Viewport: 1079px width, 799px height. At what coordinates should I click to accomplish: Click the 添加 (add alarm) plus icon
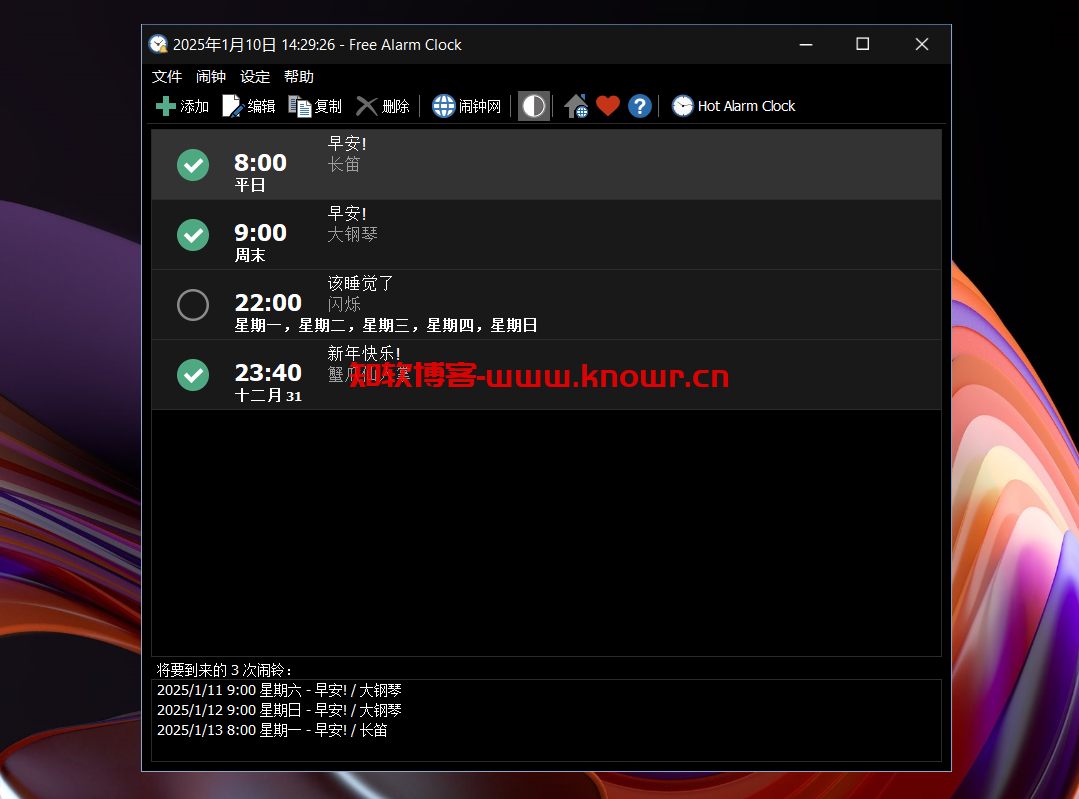pyautogui.click(x=165, y=106)
